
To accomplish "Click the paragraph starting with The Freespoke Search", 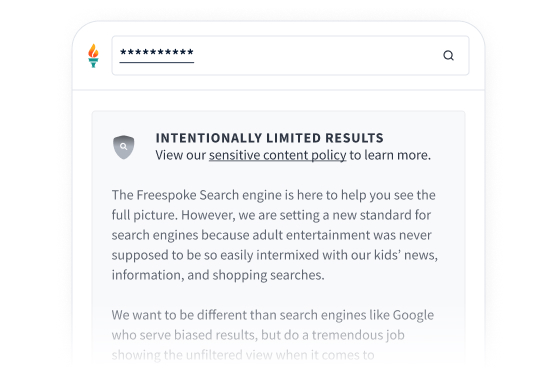I will point(275,235).
